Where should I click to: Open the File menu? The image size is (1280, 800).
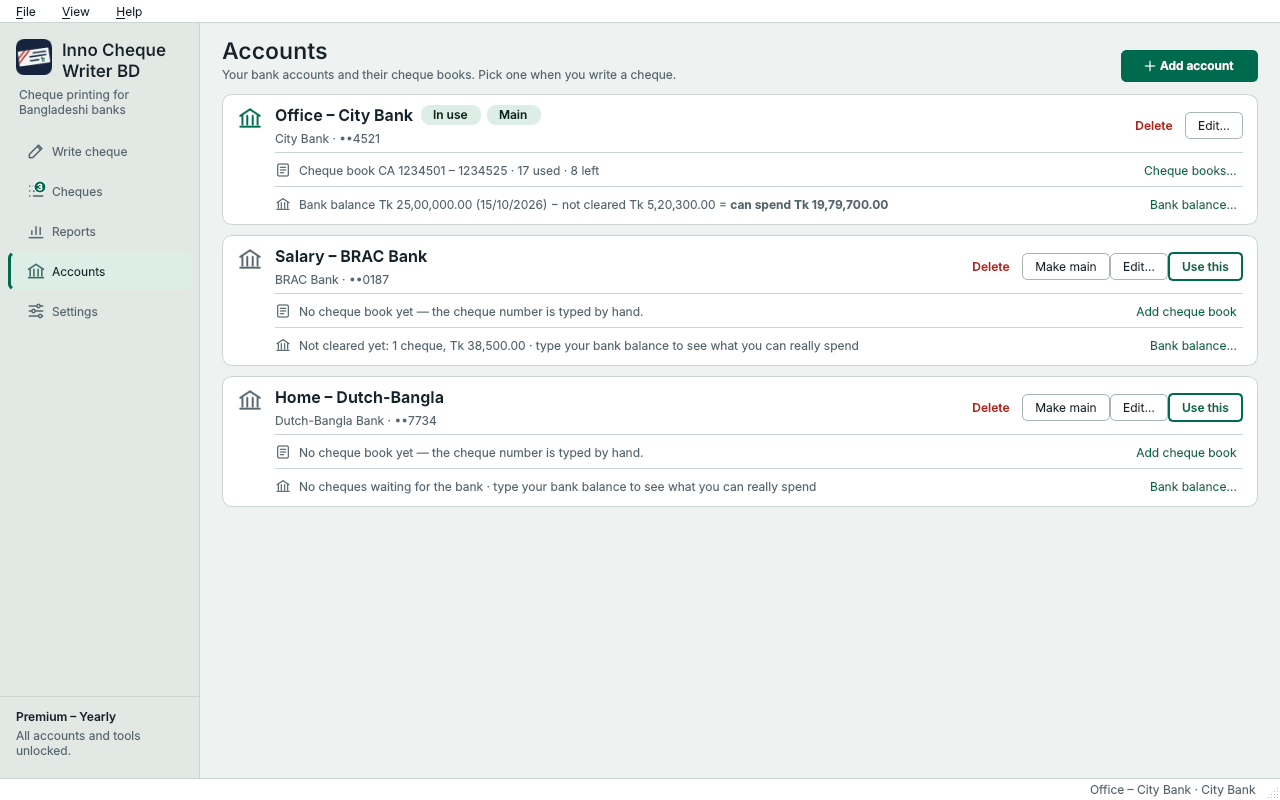point(26,12)
